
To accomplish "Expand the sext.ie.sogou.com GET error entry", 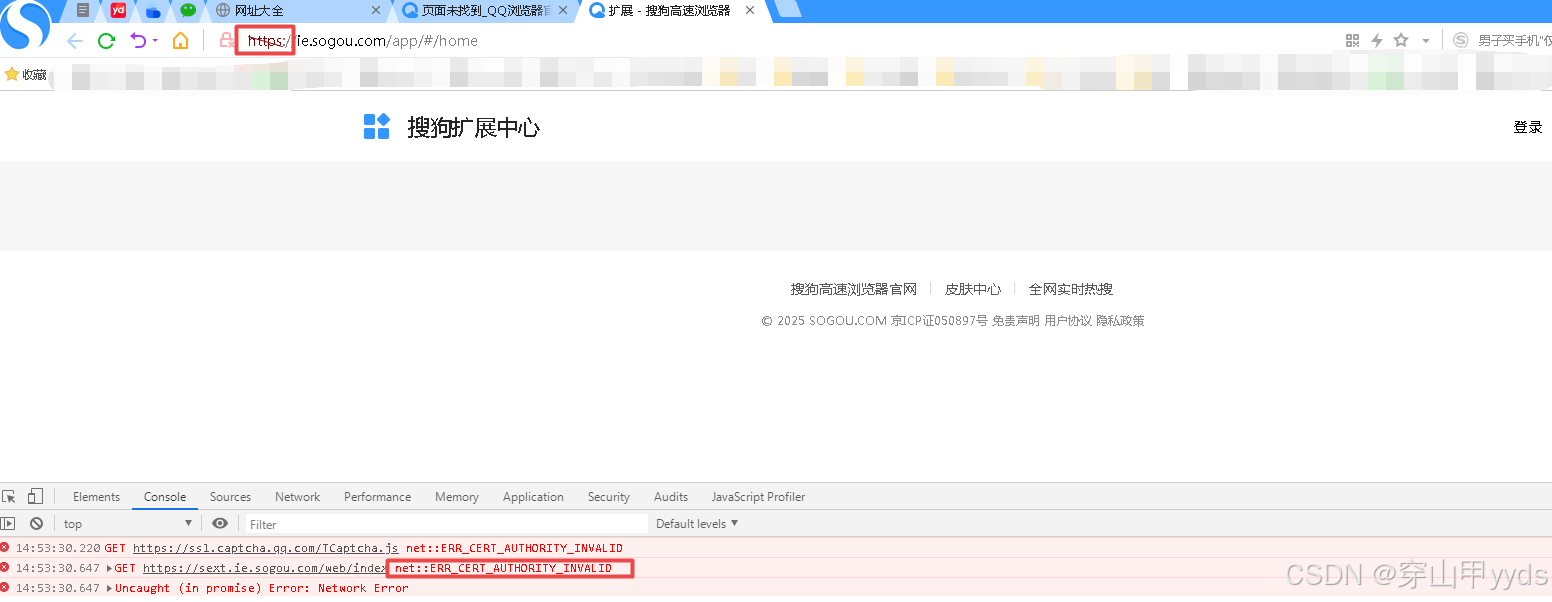I will click(x=109, y=568).
